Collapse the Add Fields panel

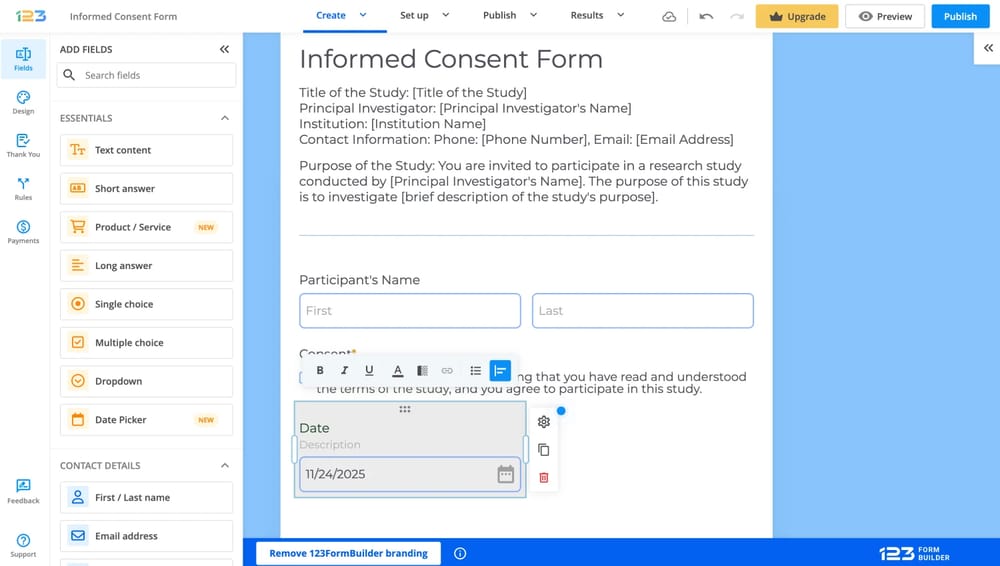point(224,49)
